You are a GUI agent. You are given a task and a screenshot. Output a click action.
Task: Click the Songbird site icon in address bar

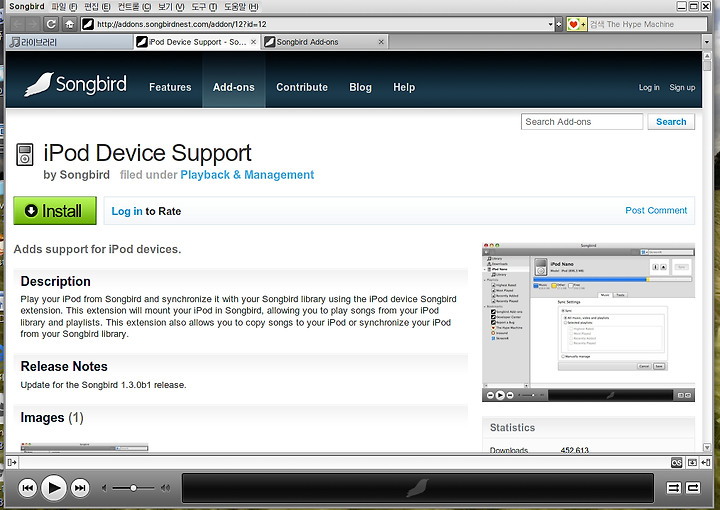(88, 24)
